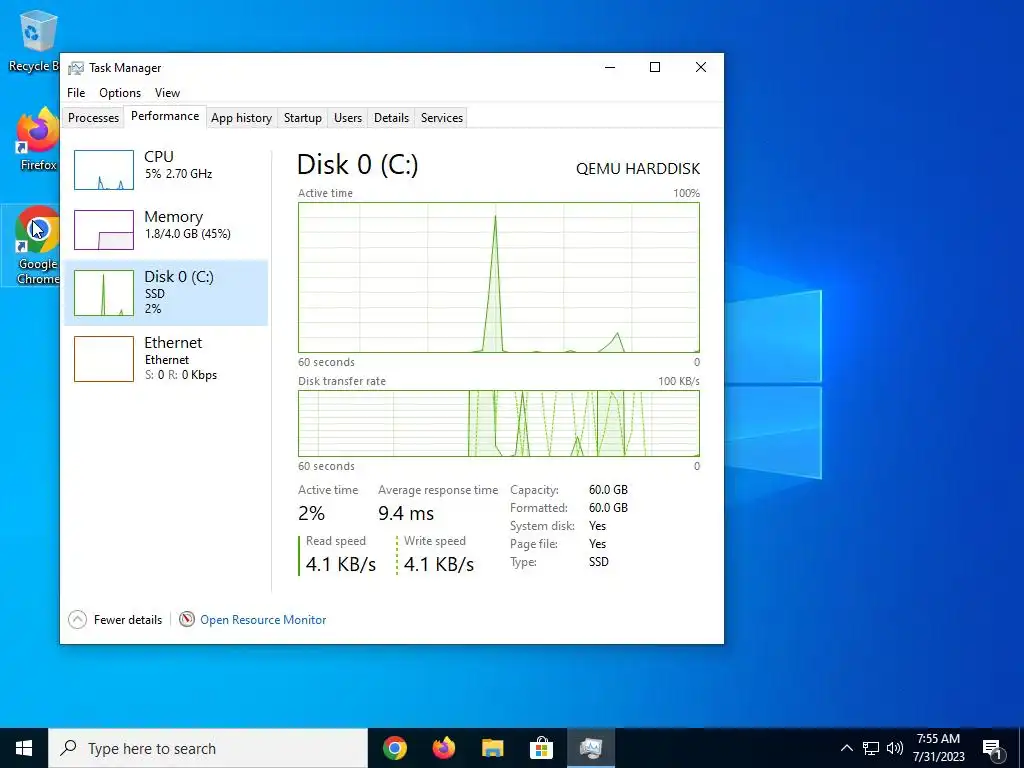The width and height of the screenshot is (1024, 768).
Task: Switch to the App history tab
Action: pyautogui.click(x=241, y=118)
